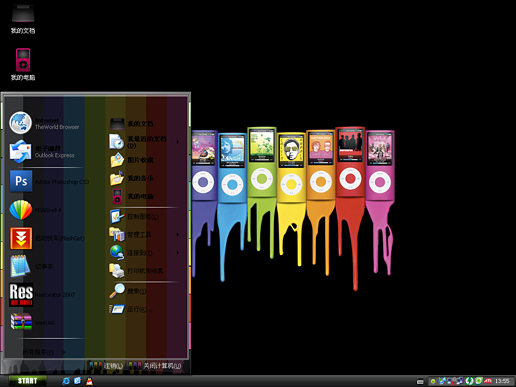Open Restorator 2007 Res icon
Viewport: 516px width, 387px height.
click(x=21, y=295)
